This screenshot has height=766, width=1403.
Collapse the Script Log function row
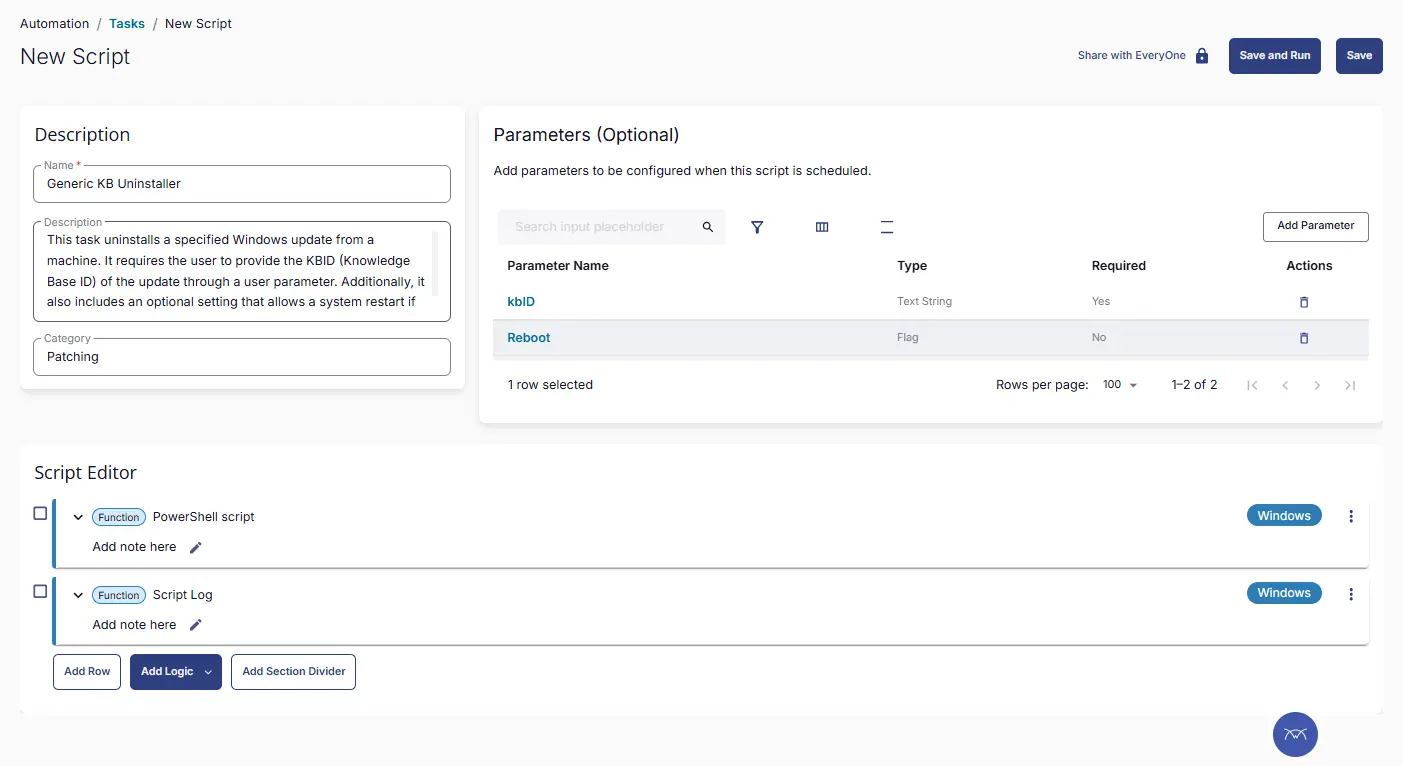(x=78, y=595)
